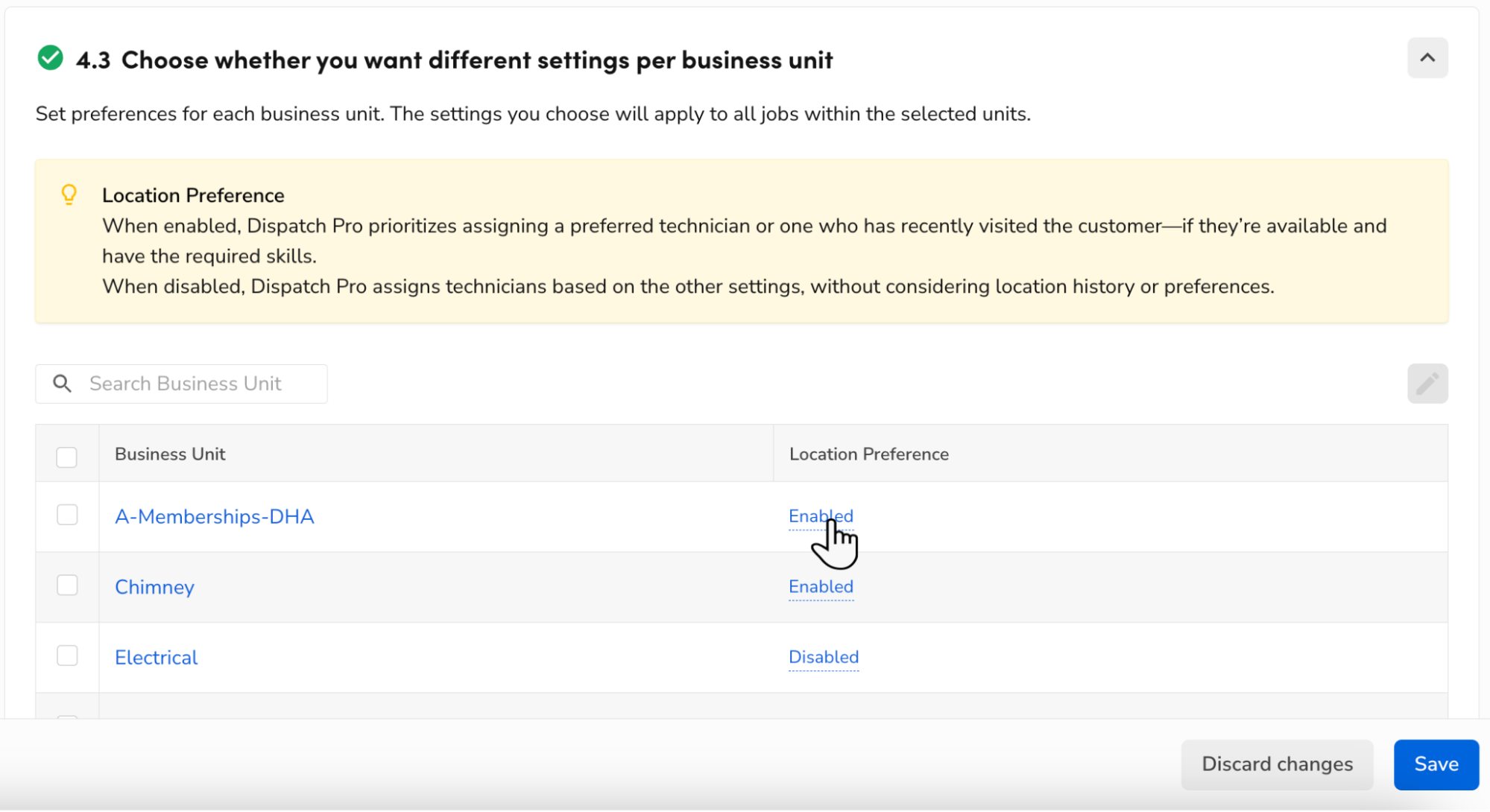Toggle location preference for A-Memberships-DHA

(x=820, y=516)
